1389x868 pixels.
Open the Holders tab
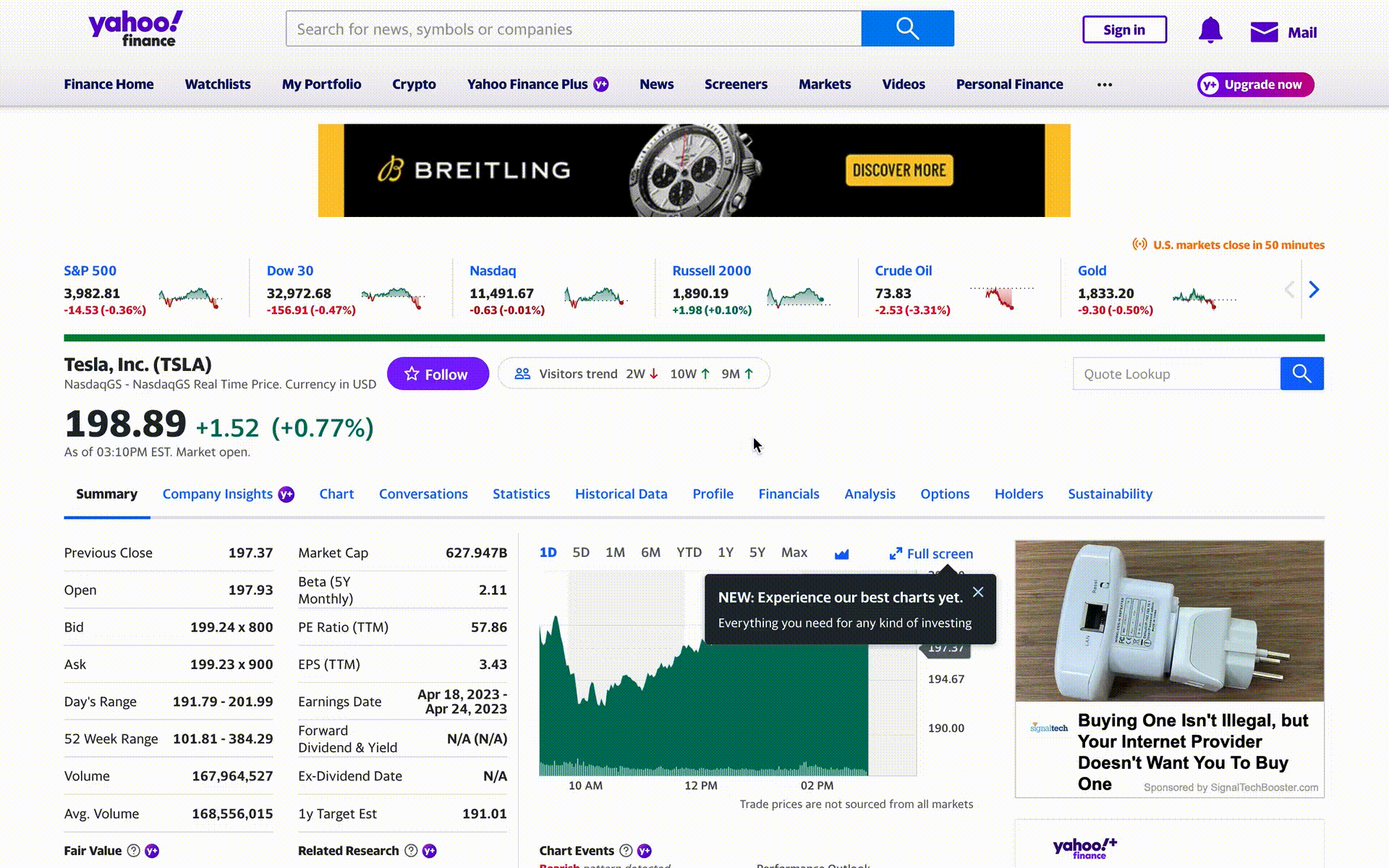tap(1019, 494)
